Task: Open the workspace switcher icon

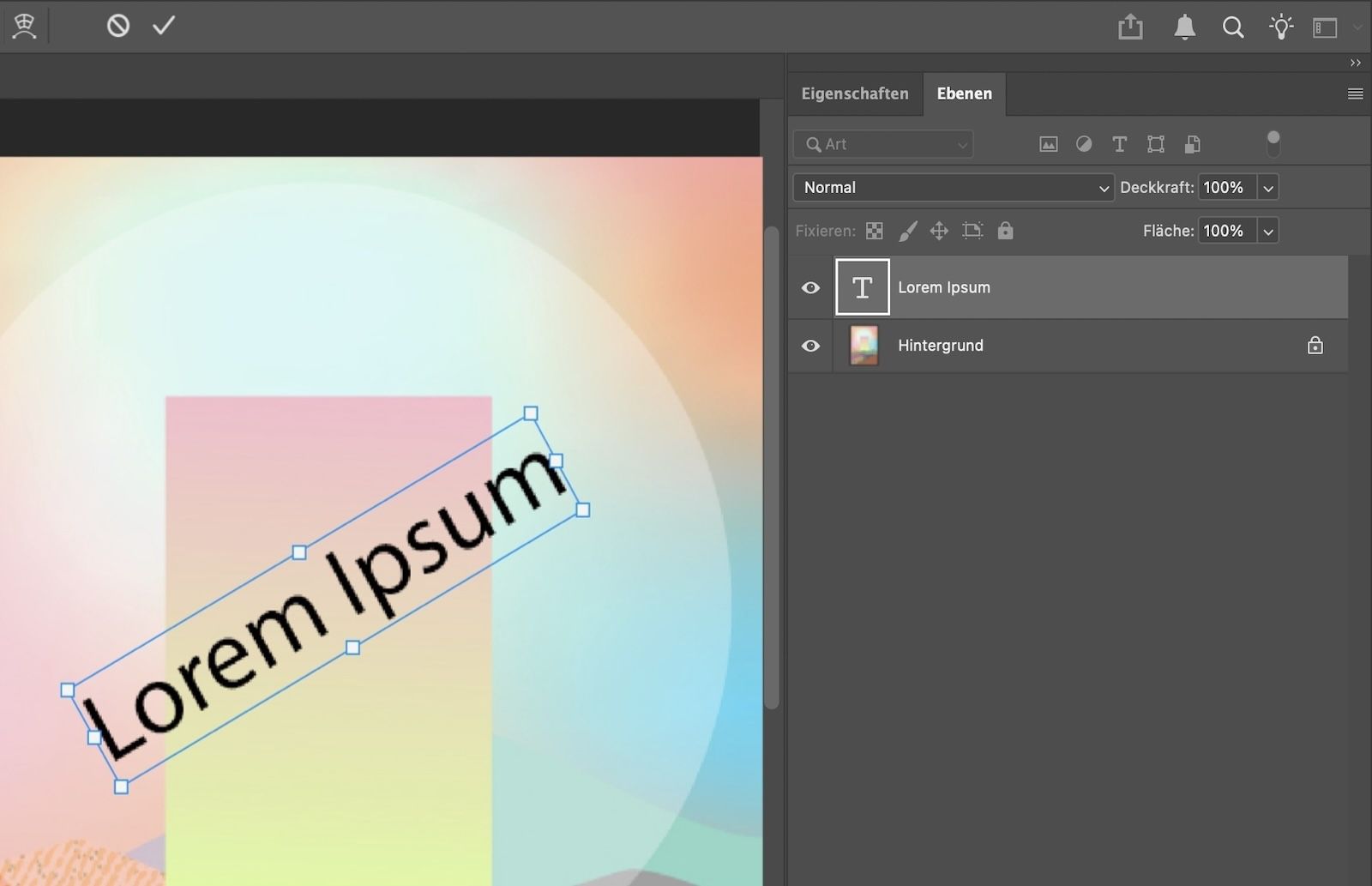Action: coord(1325,27)
